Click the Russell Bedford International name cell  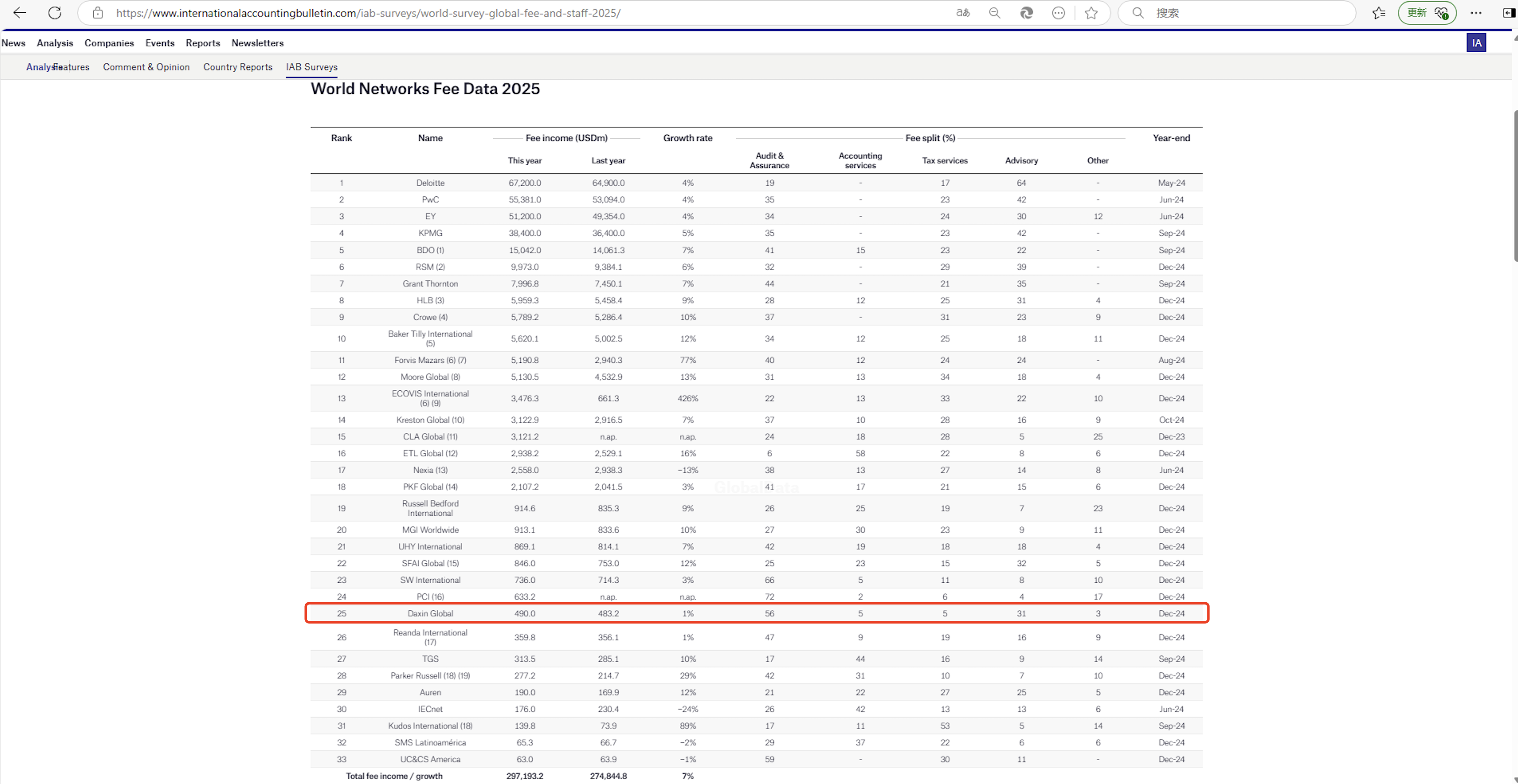click(430, 508)
